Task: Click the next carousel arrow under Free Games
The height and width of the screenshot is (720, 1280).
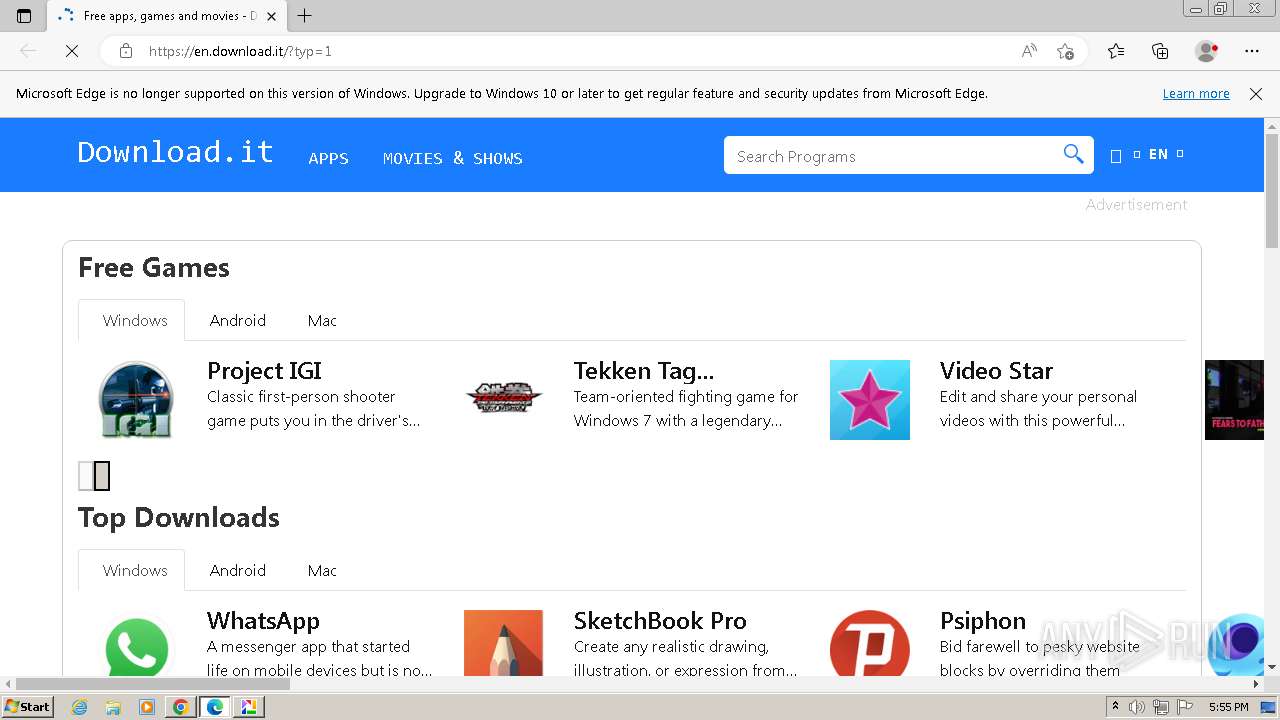Action: (102, 476)
